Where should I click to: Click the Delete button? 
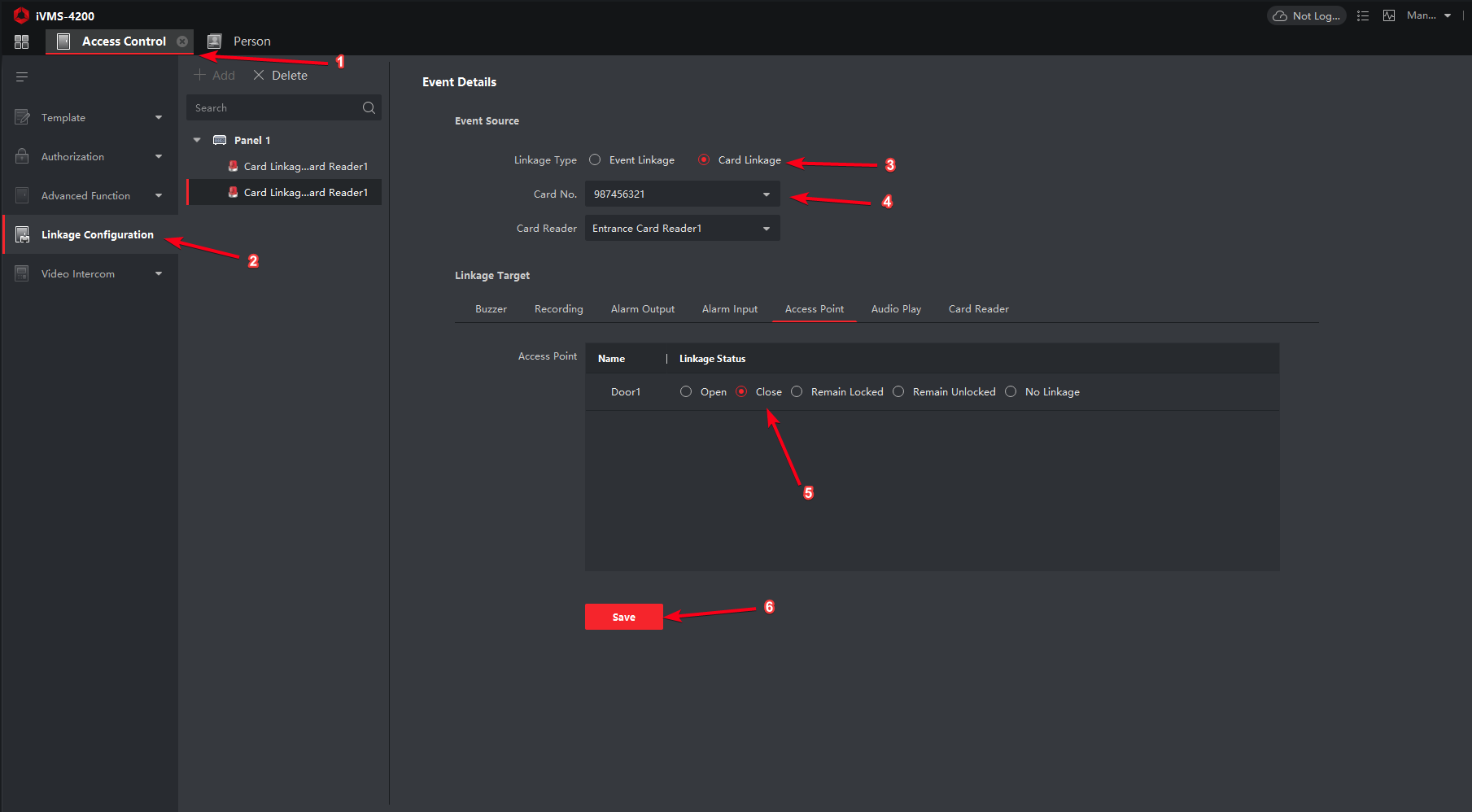pyautogui.click(x=281, y=76)
